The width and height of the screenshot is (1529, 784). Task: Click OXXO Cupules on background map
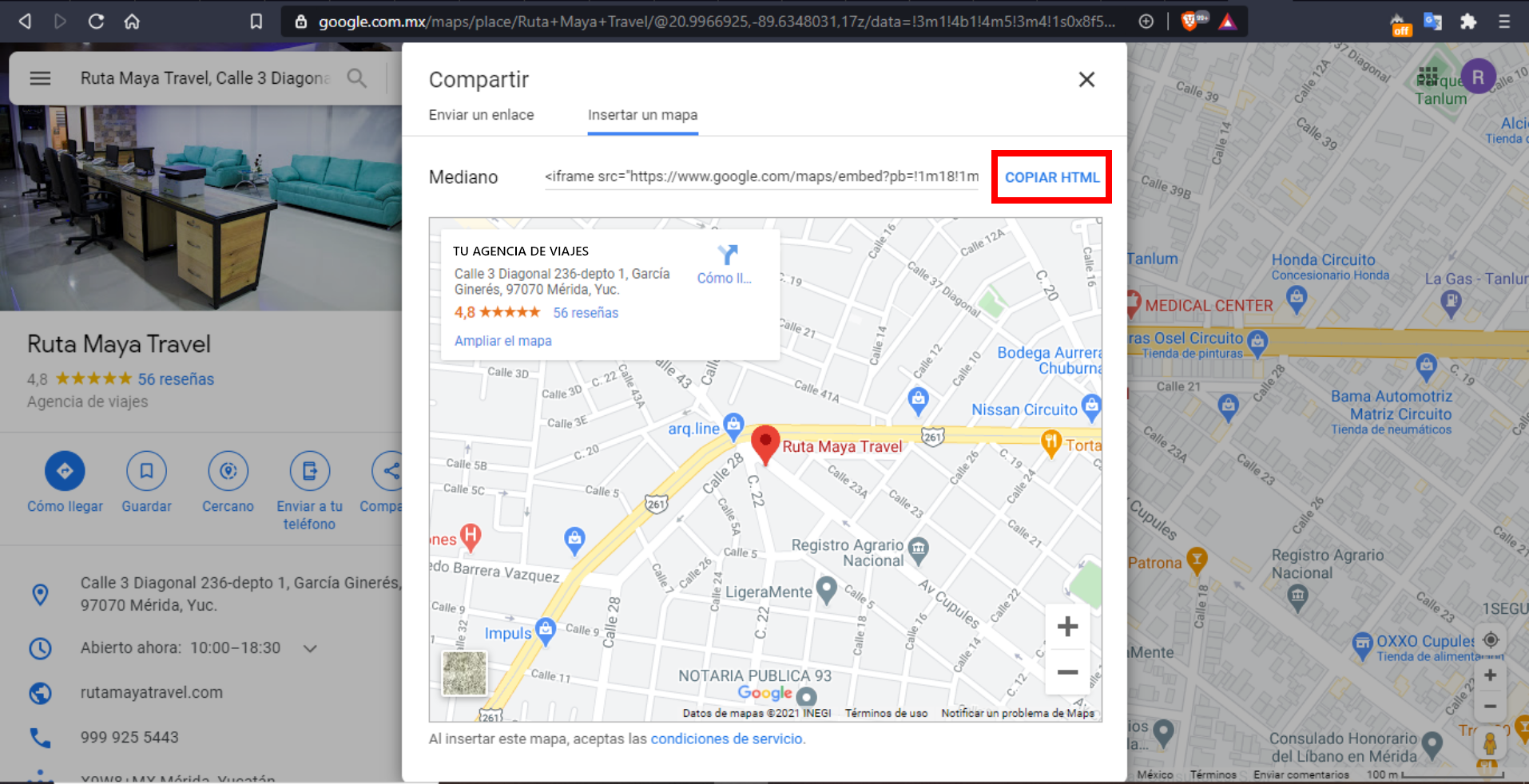(x=1424, y=641)
